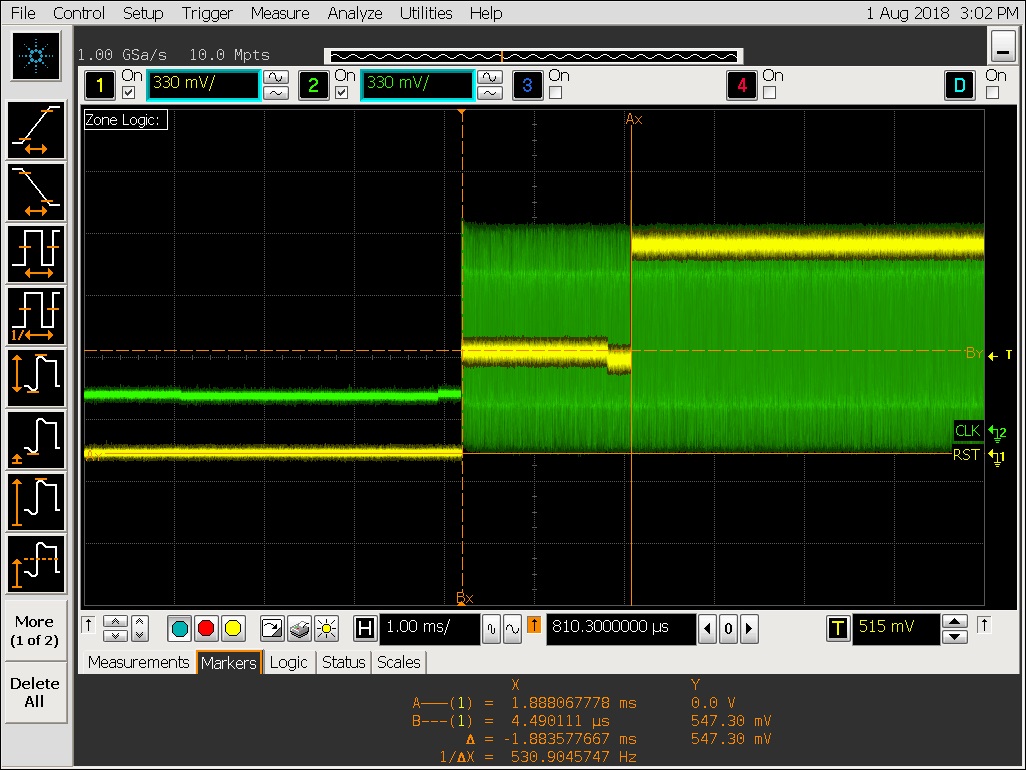Image resolution: width=1026 pixels, height=770 pixels.
Task: Click the red Stop acquisition button
Action: (x=206, y=629)
